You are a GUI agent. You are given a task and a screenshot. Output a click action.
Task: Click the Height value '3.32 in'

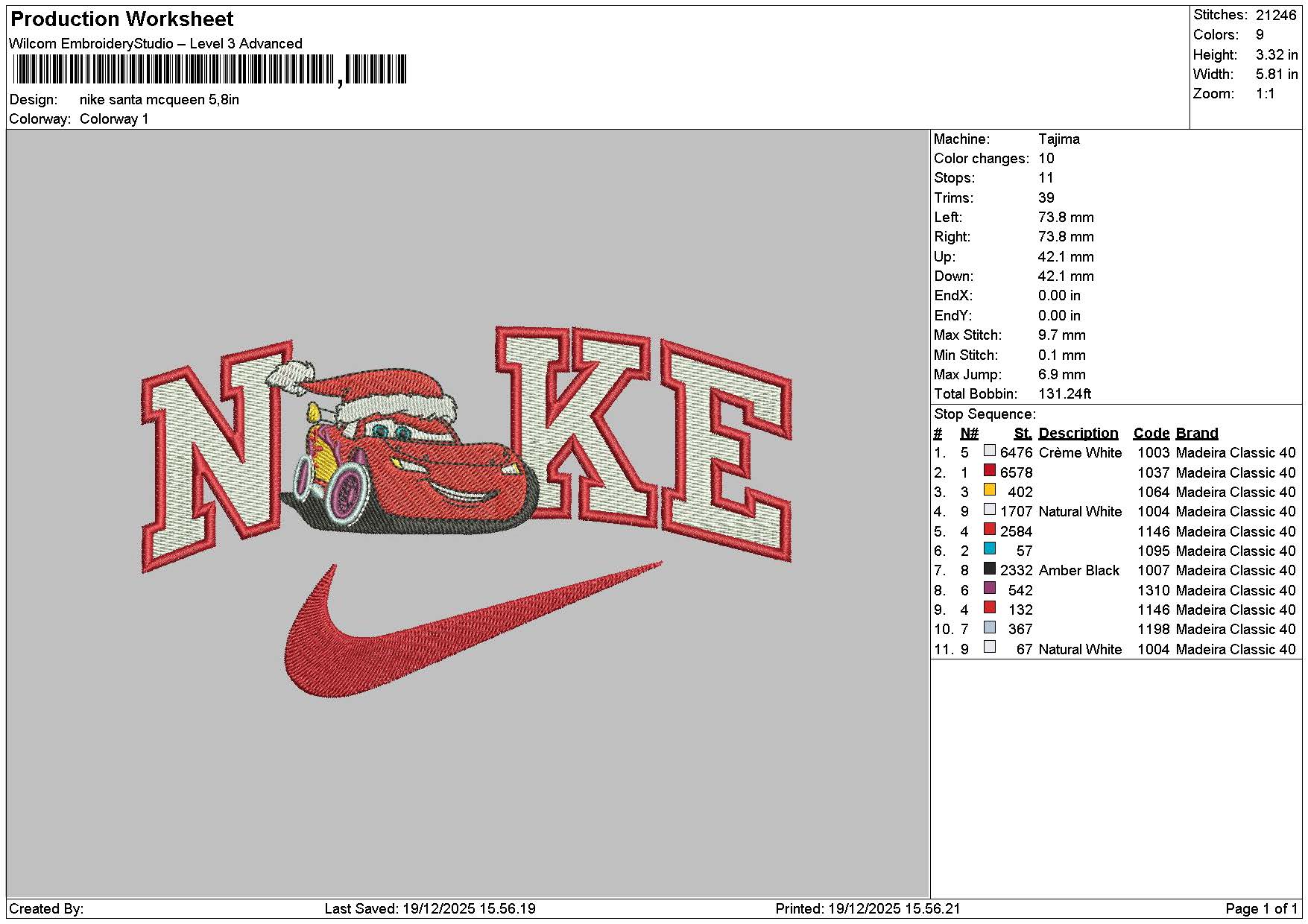pos(1277,54)
